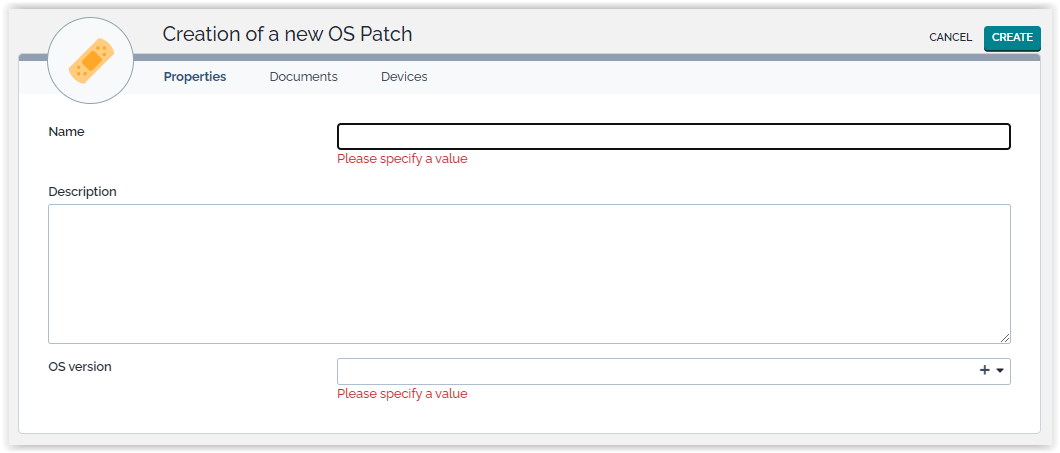Click the error message under OS version

402,393
